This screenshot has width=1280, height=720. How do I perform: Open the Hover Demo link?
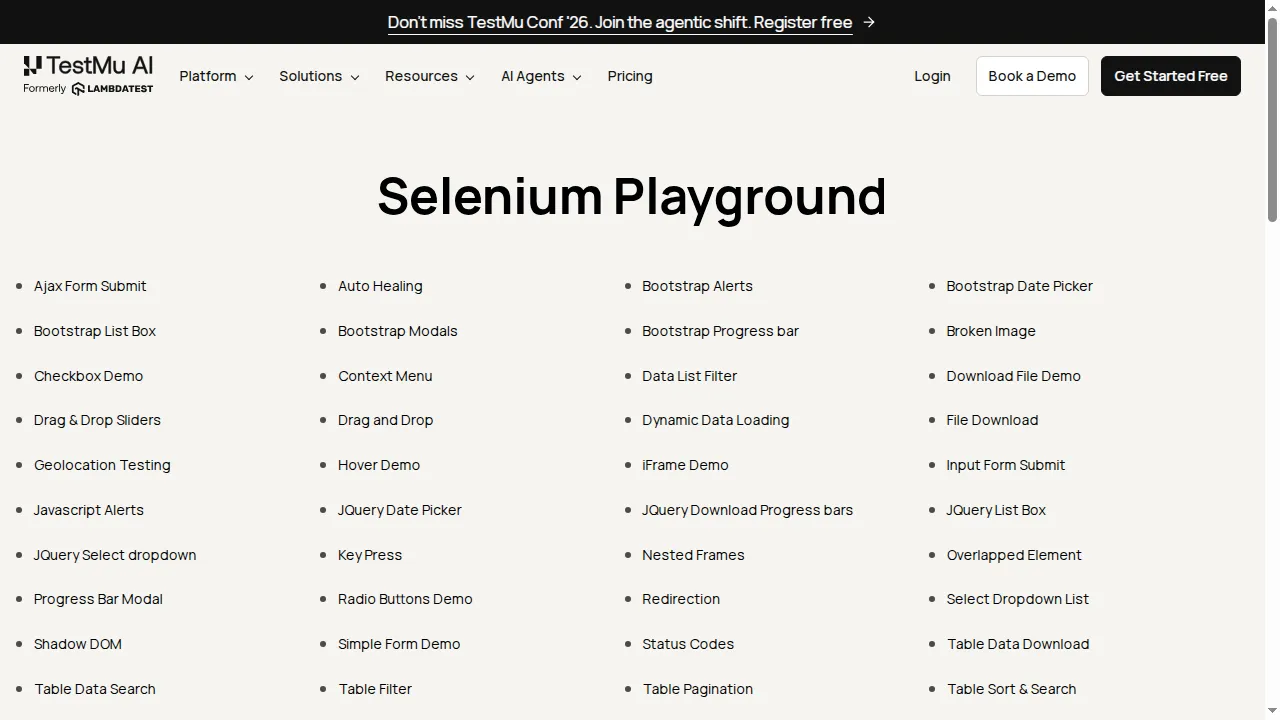click(379, 465)
